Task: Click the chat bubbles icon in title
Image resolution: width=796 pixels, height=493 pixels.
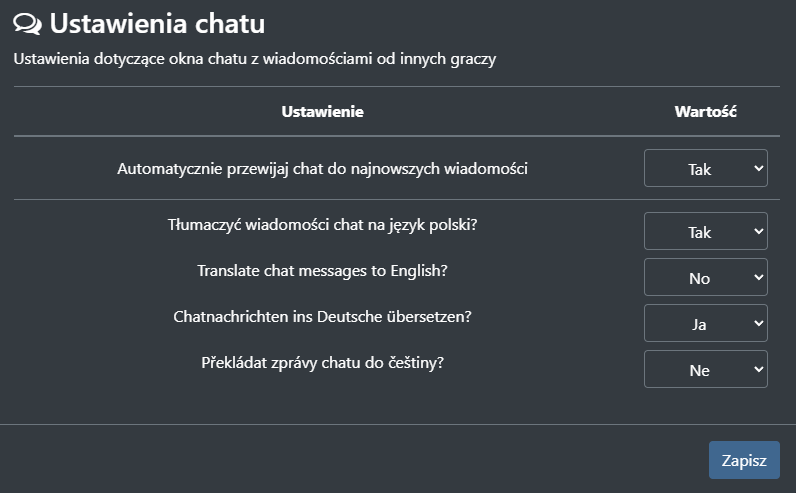Action: 28,23
